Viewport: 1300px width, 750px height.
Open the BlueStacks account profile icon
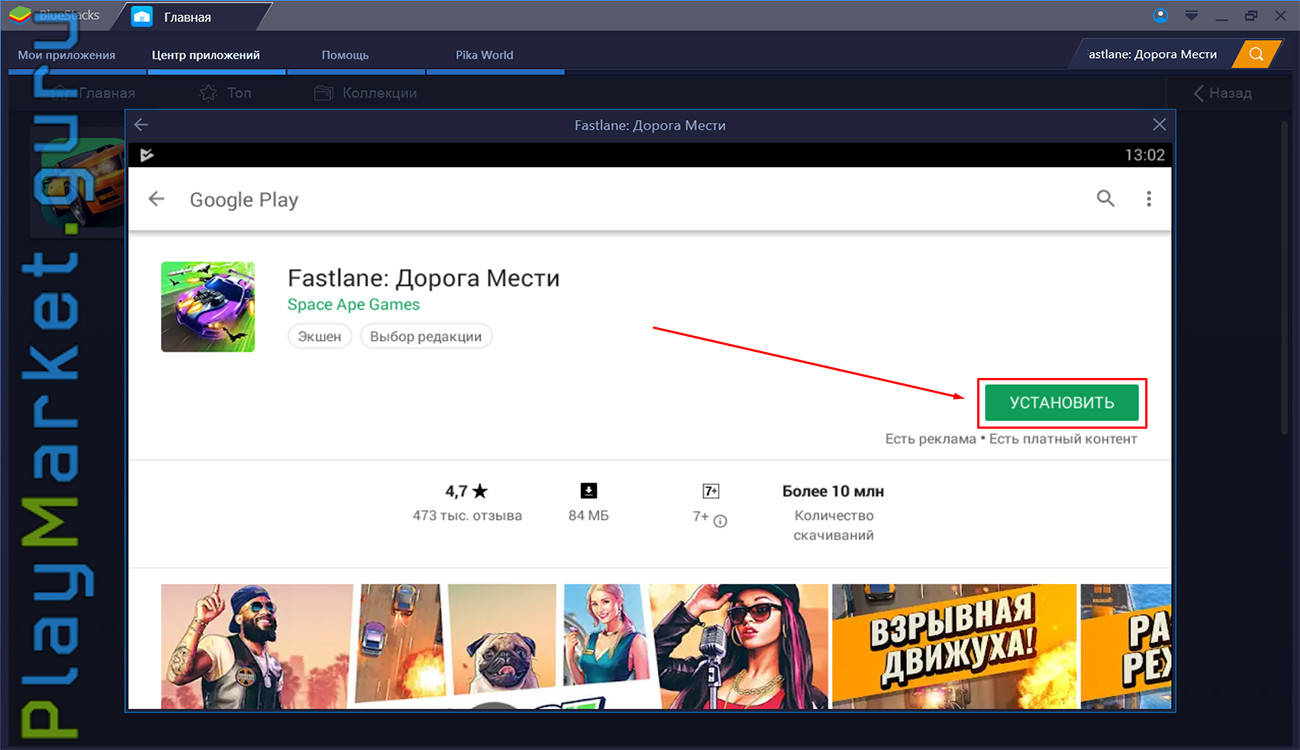click(x=1160, y=15)
